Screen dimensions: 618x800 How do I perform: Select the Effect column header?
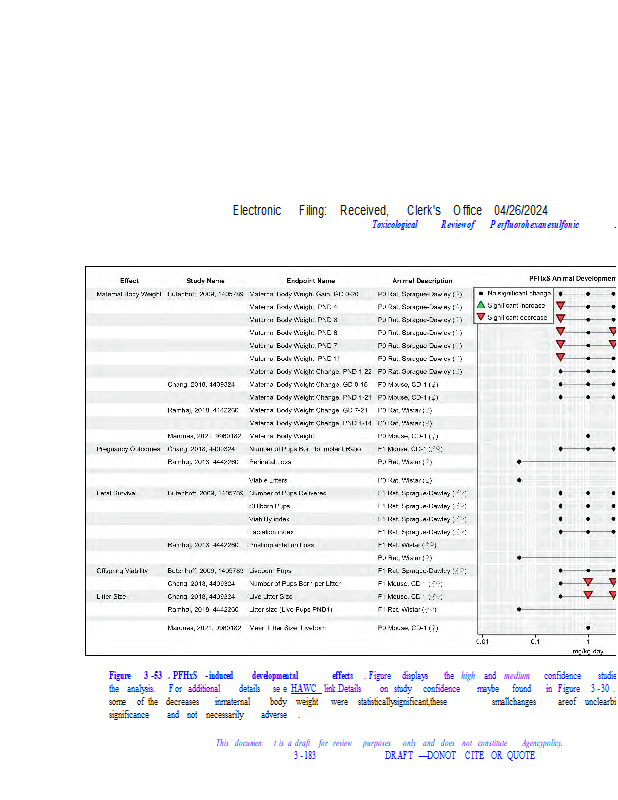(x=130, y=280)
